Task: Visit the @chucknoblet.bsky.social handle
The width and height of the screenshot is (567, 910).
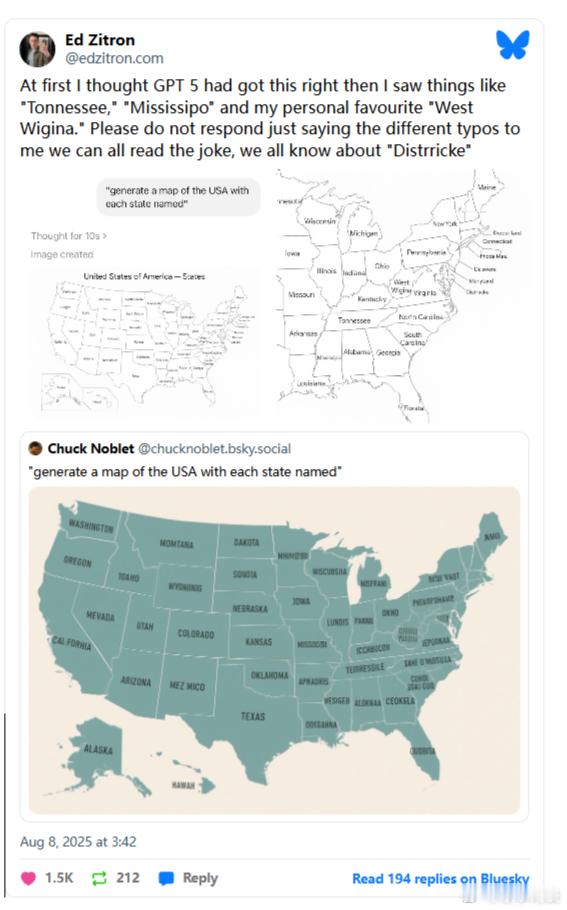Action: coord(214,449)
